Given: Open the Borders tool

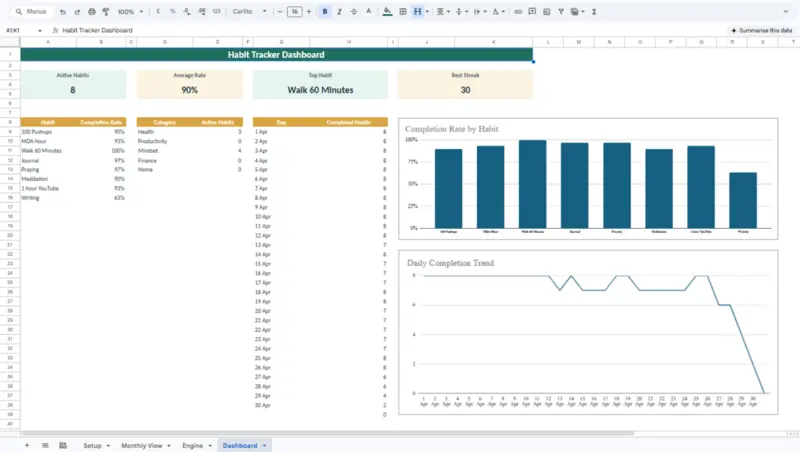Looking at the screenshot, I should pos(403,12).
